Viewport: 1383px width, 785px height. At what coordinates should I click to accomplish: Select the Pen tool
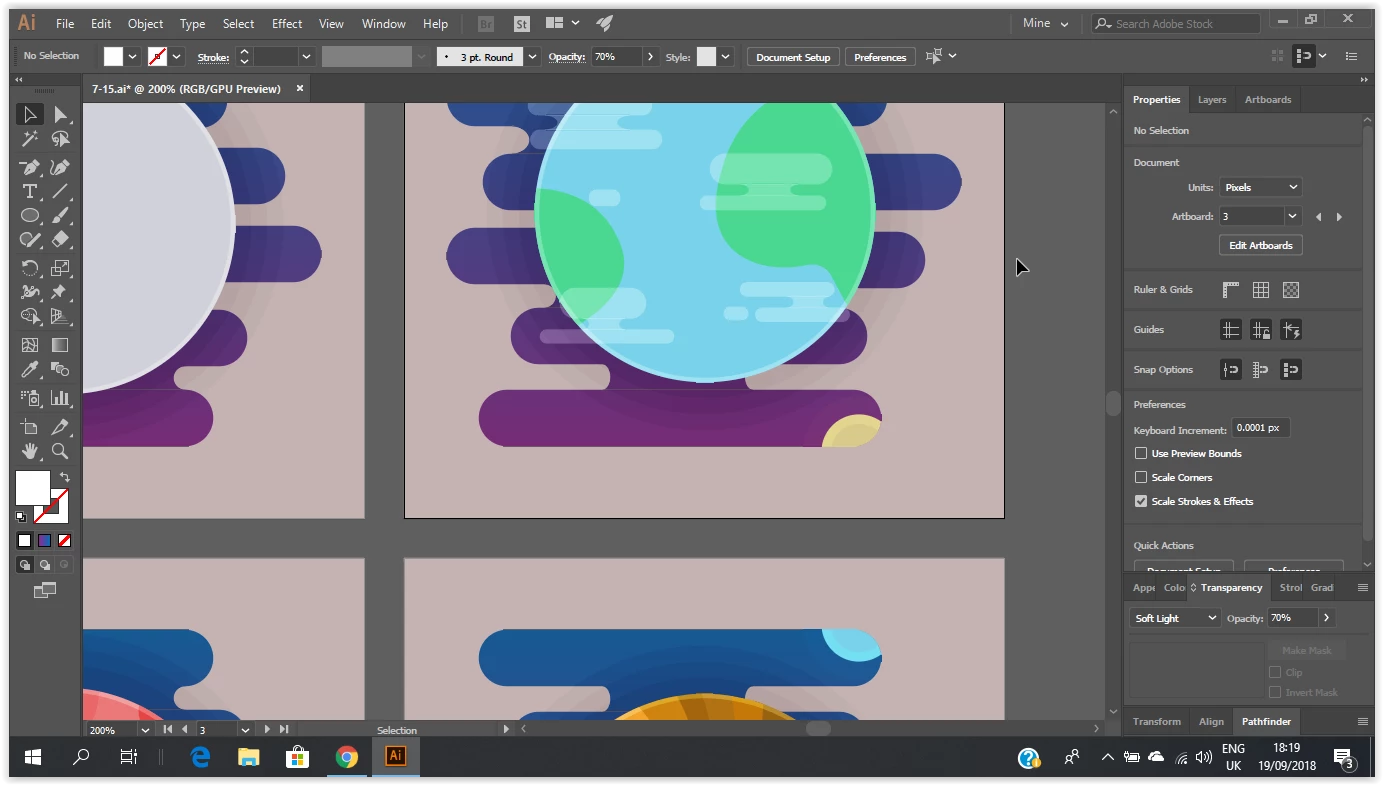click(30, 167)
